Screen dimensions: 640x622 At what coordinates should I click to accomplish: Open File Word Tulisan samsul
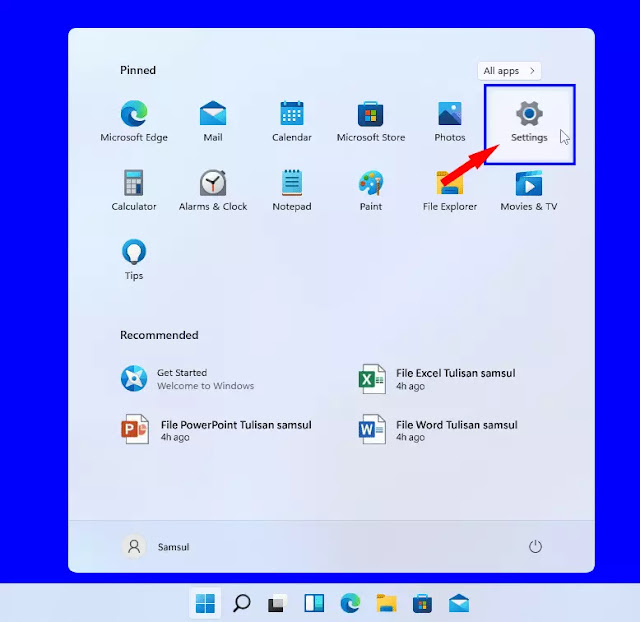pyautogui.click(x=438, y=430)
